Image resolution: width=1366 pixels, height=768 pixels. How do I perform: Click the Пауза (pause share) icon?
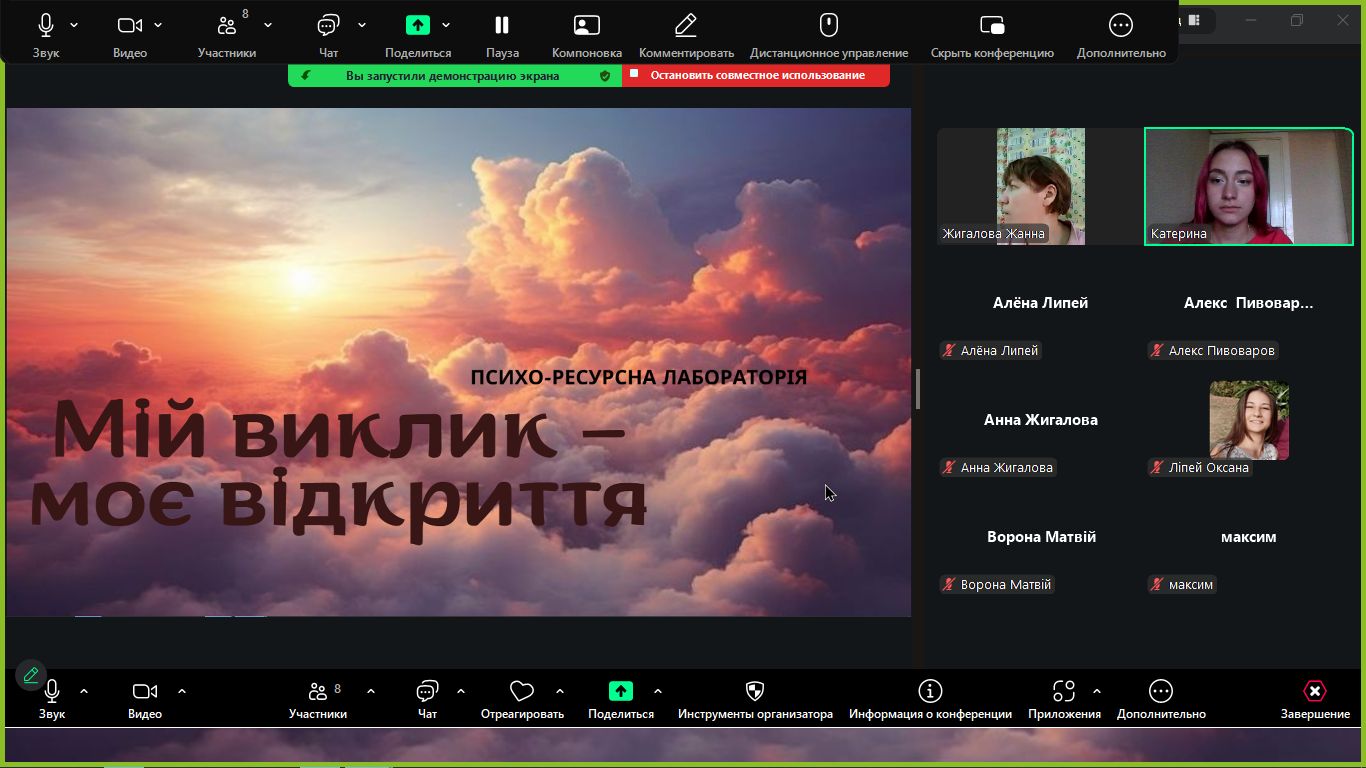(502, 26)
